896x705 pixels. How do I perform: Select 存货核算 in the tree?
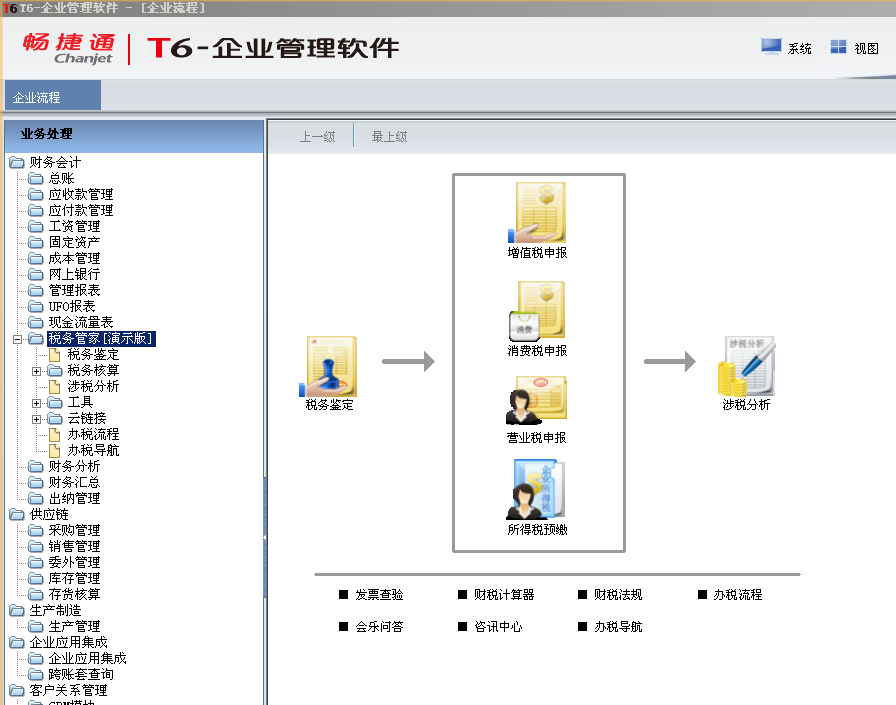74,595
